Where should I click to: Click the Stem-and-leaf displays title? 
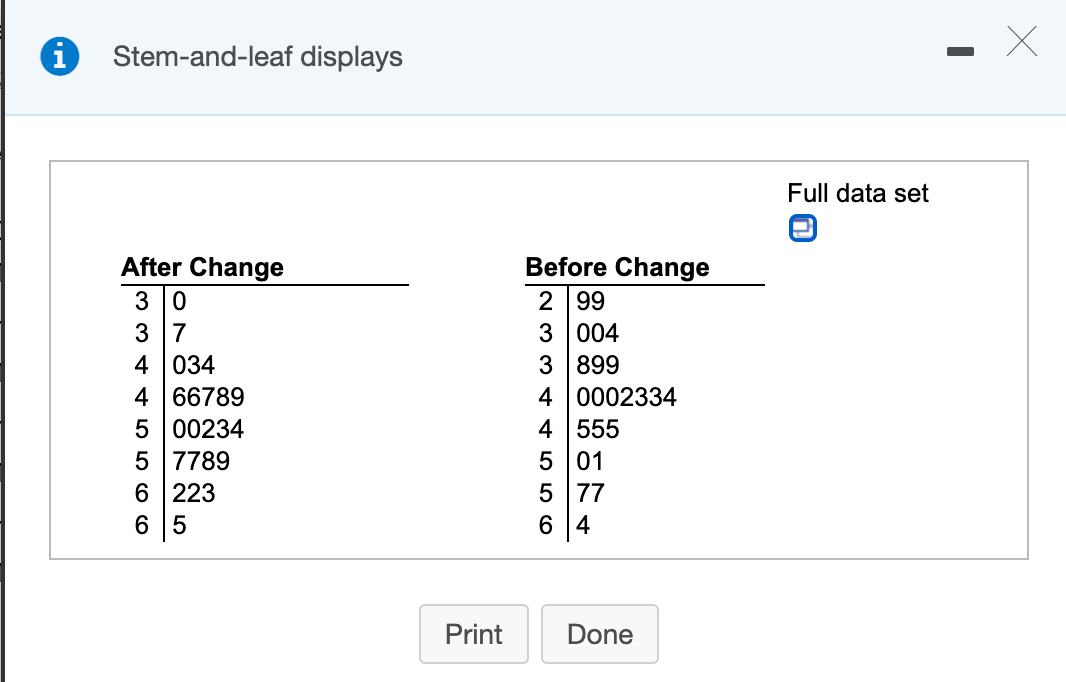258,56
